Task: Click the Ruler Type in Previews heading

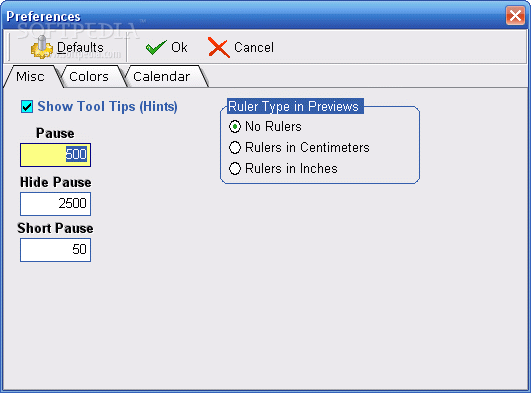Action: (x=295, y=106)
